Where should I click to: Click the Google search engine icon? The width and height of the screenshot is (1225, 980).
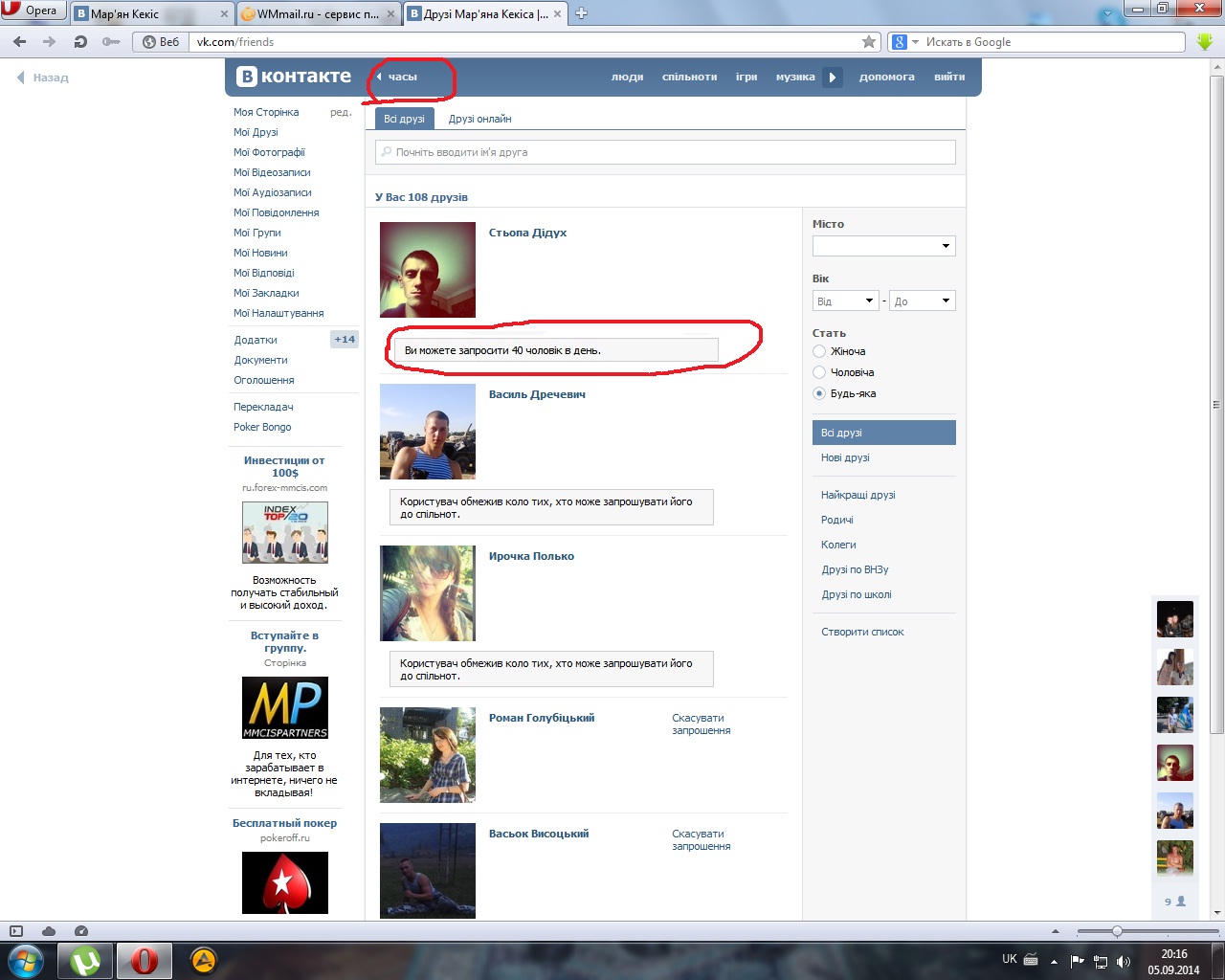coord(899,42)
